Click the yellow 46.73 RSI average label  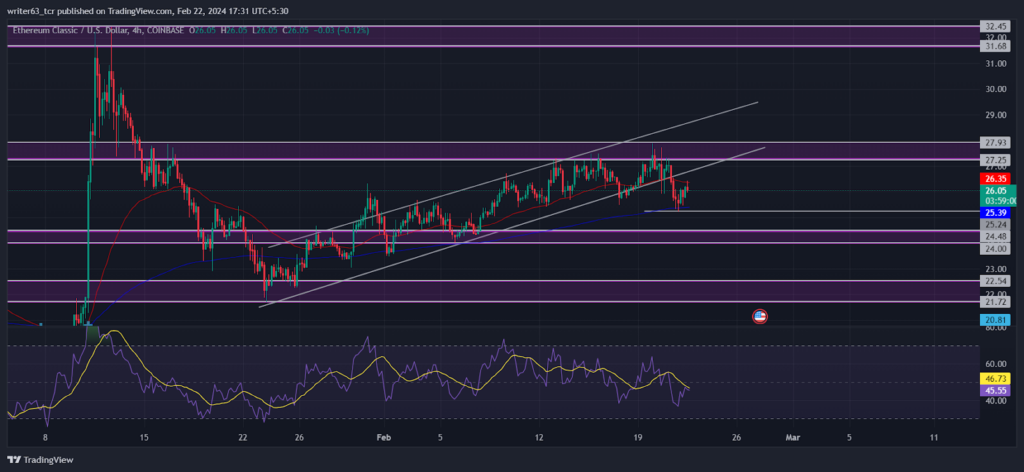tap(995, 378)
